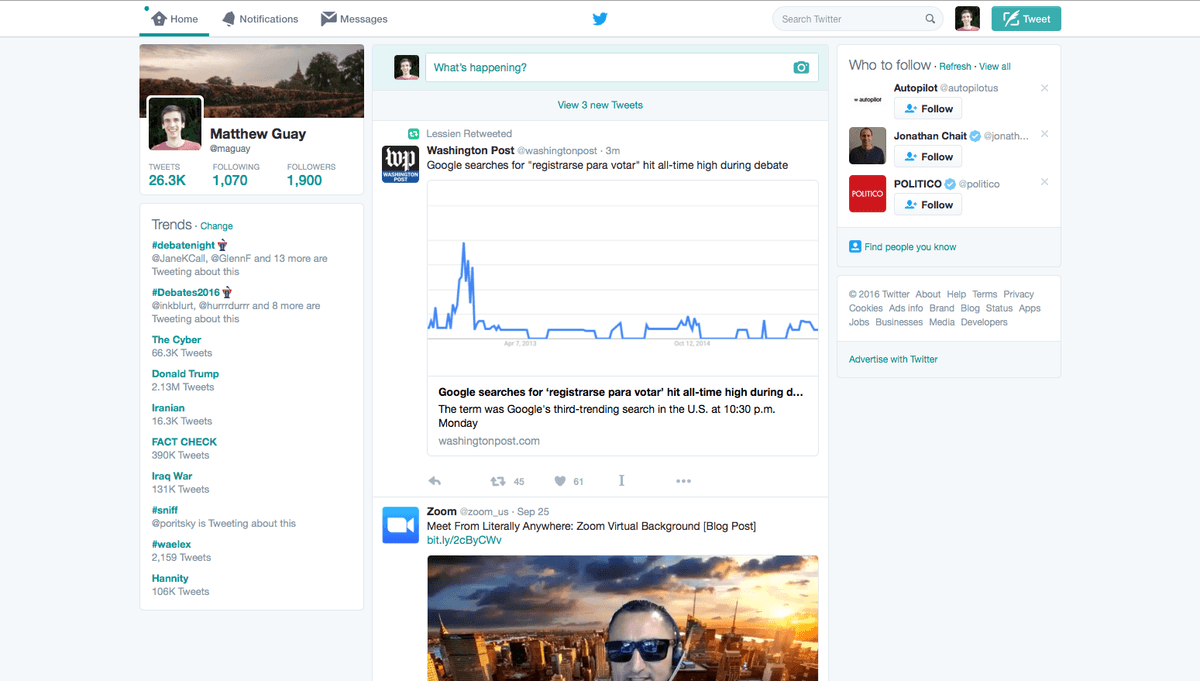The height and width of the screenshot is (681, 1200).
Task: Click the Tweet compose button
Action: click(x=1026, y=19)
